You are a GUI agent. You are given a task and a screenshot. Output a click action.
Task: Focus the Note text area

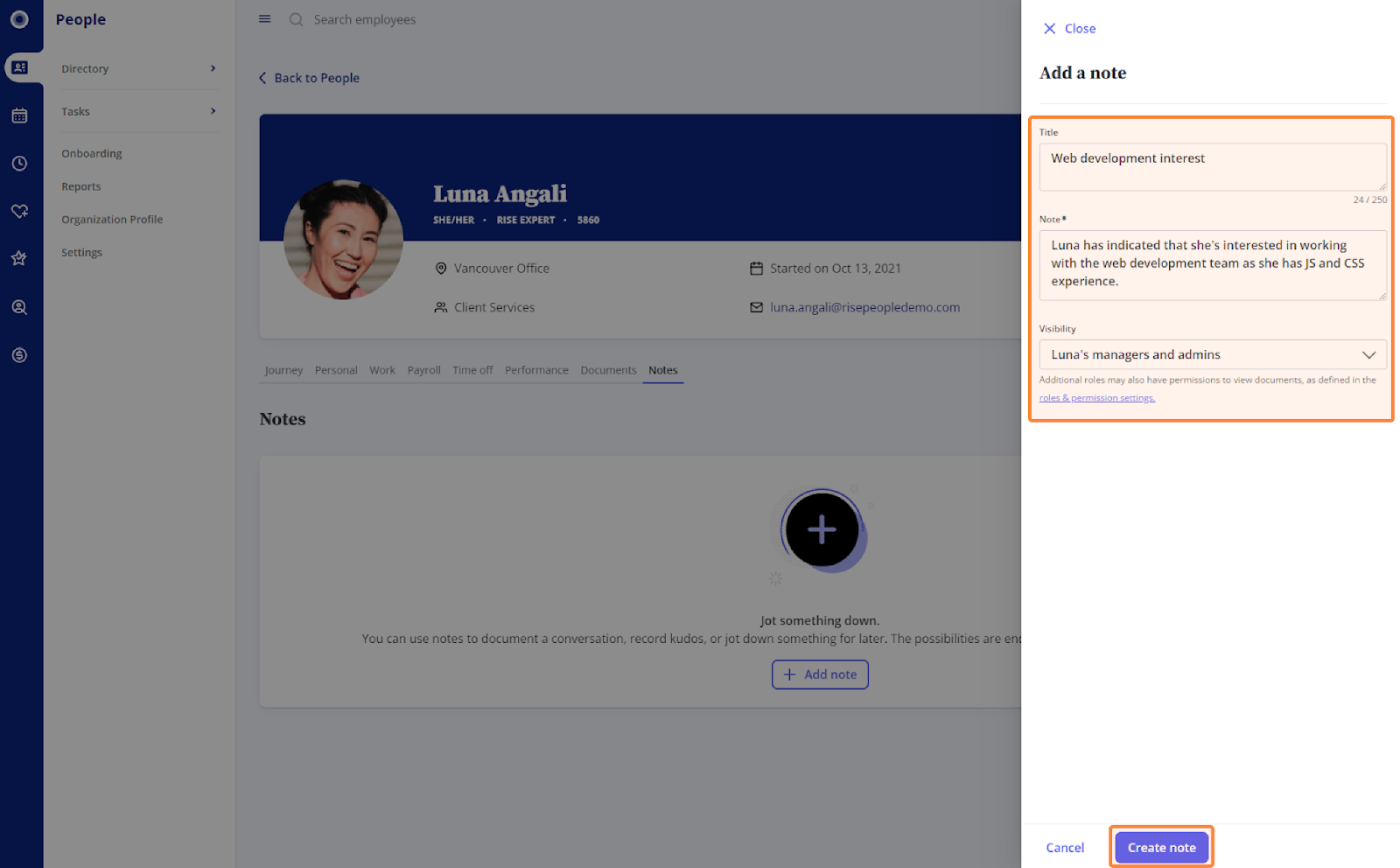pyautogui.click(x=1213, y=265)
